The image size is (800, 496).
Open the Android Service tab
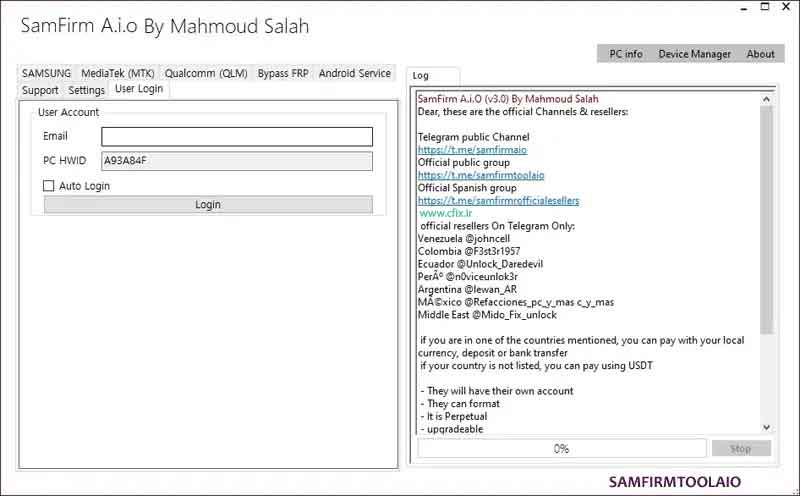click(x=355, y=73)
